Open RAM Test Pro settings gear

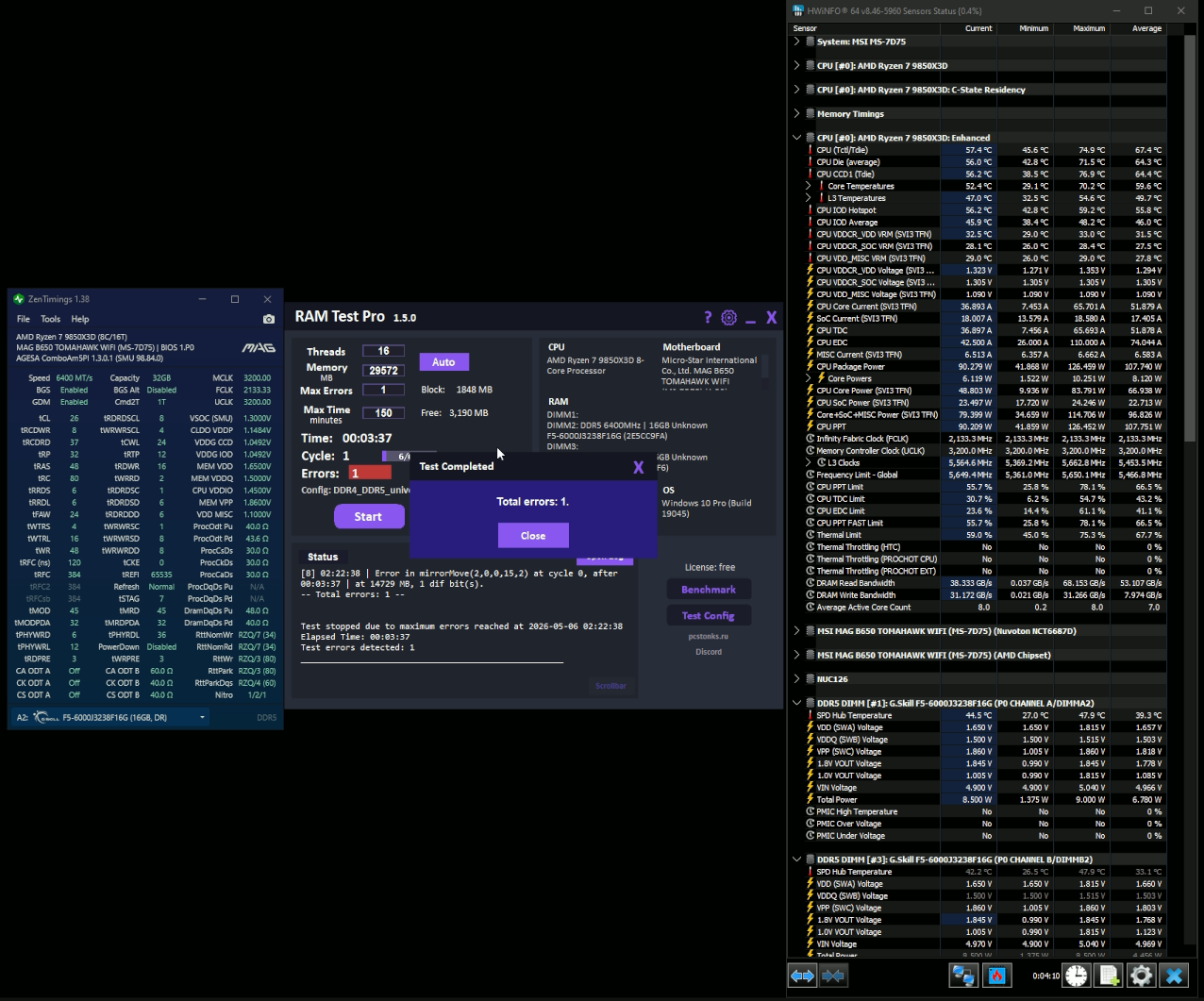[x=728, y=318]
